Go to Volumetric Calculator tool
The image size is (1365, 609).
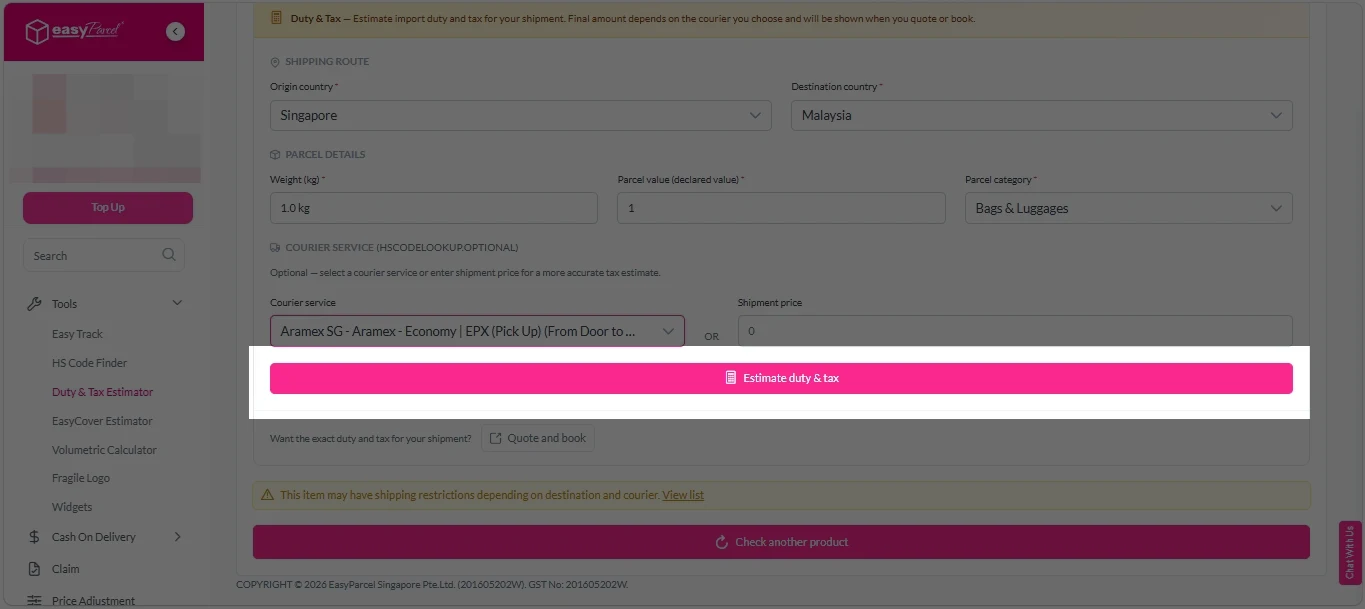(104, 450)
